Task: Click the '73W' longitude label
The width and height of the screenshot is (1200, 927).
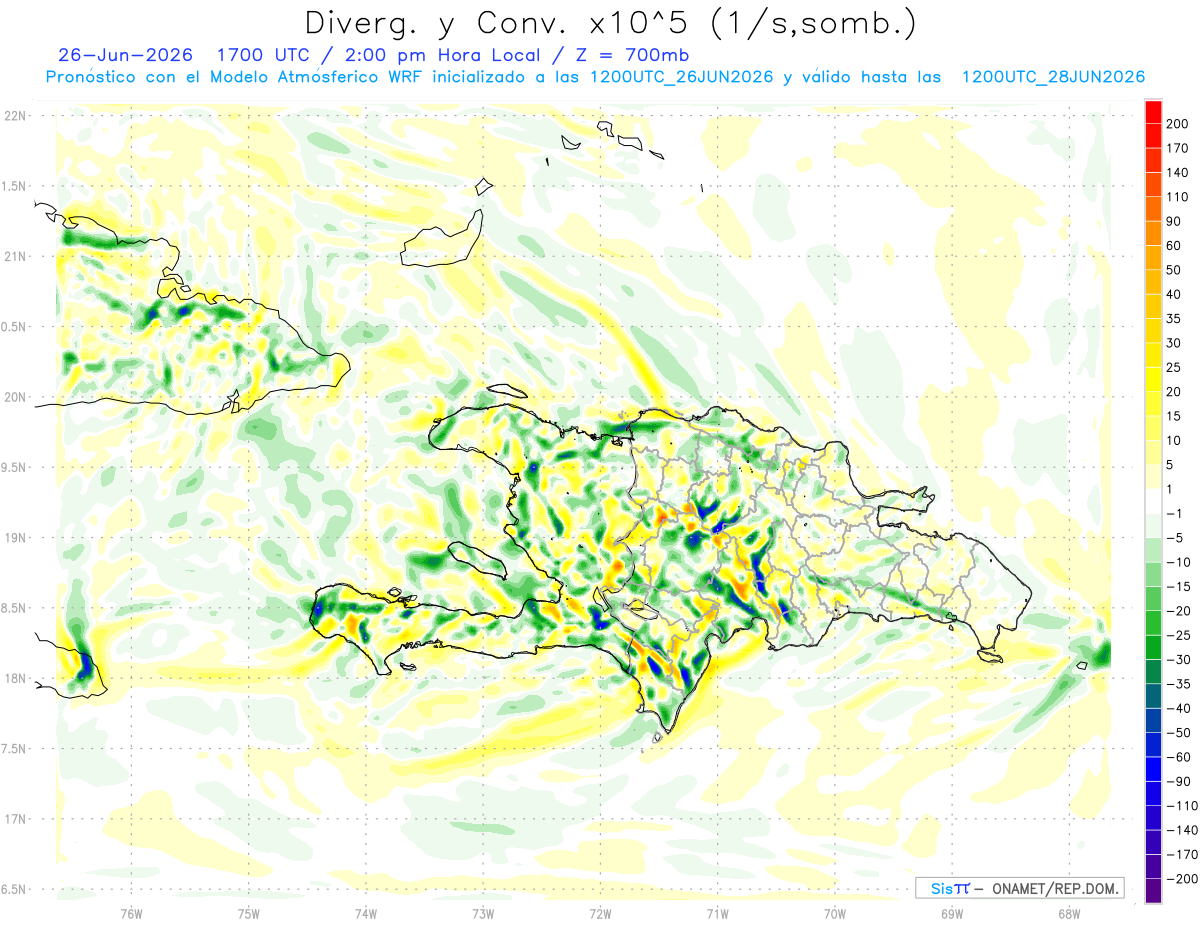Action: [x=483, y=912]
